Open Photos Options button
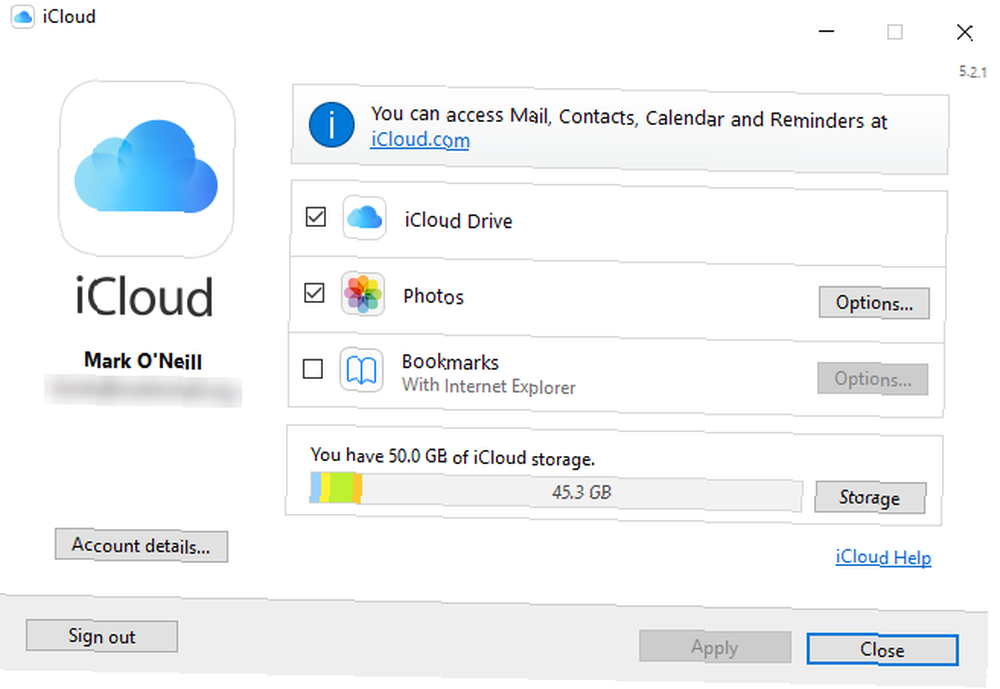This screenshot has width=1000, height=689. click(874, 302)
